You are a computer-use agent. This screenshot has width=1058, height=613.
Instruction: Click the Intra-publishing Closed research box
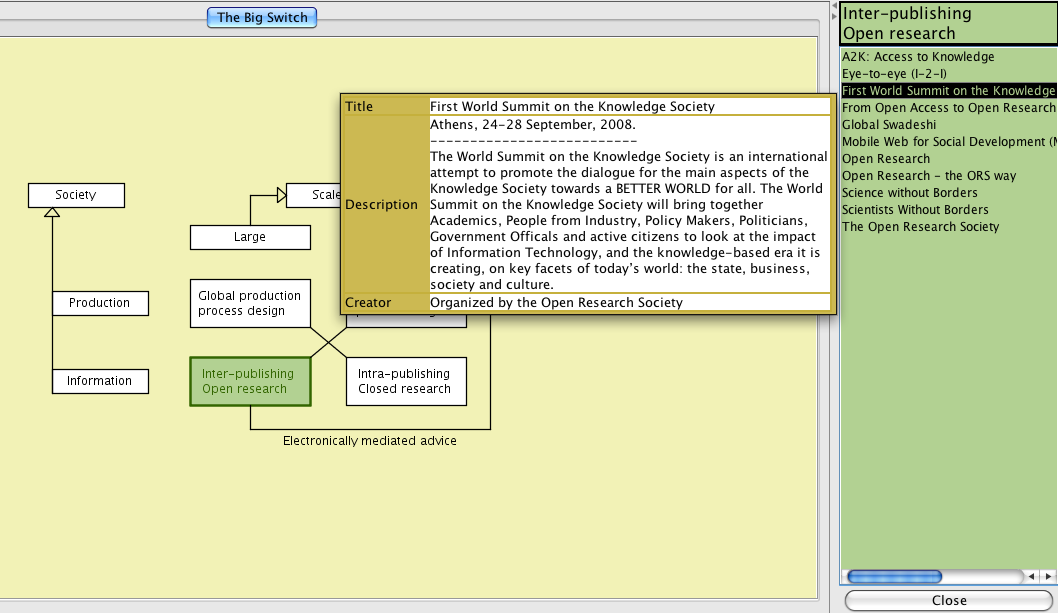pyautogui.click(x=405, y=381)
